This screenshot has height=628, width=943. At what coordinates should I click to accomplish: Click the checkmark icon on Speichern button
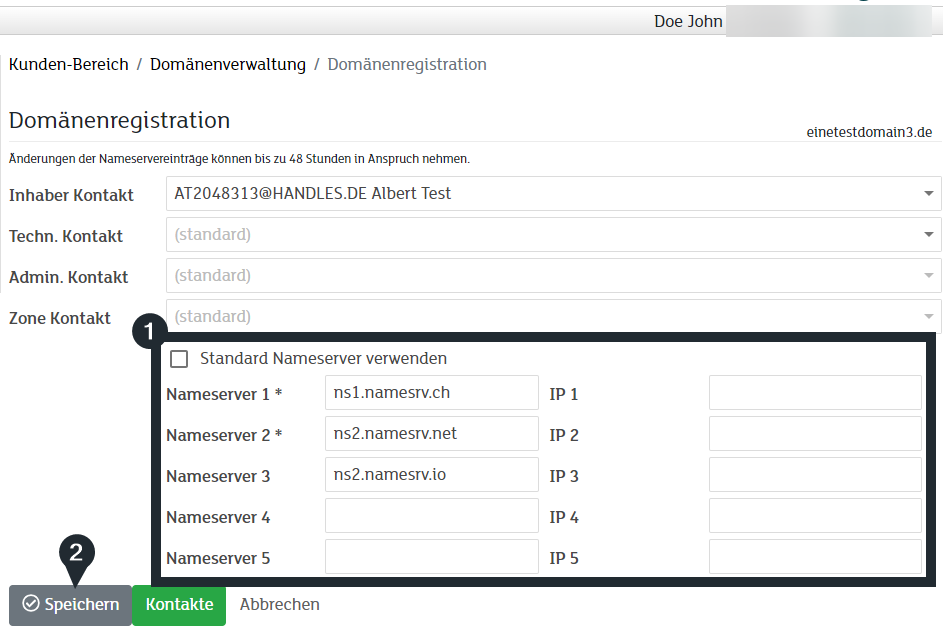point(30,604)
